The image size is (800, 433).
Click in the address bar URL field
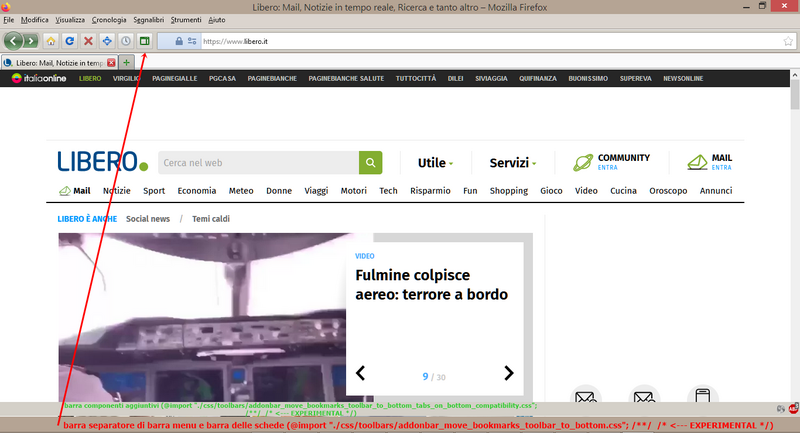click(490, 41)
